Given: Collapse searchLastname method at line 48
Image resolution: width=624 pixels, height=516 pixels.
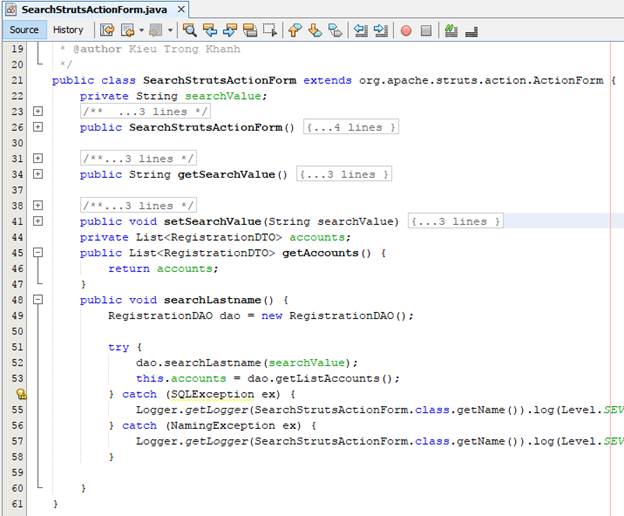Looking at the screenshot, I should click(x=38, y=300).
